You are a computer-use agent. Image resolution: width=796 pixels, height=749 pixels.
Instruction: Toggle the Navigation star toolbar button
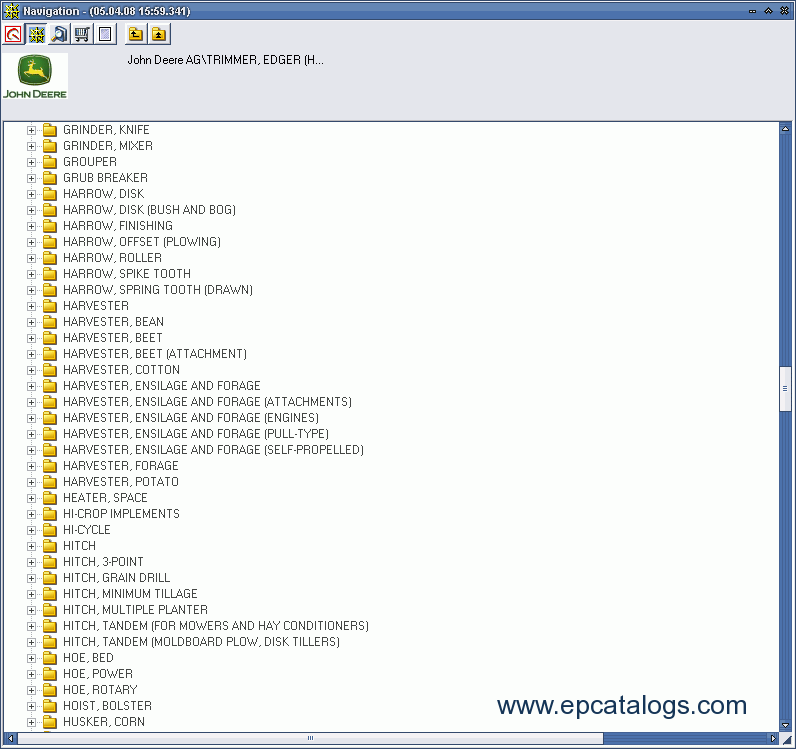(37, 35)
